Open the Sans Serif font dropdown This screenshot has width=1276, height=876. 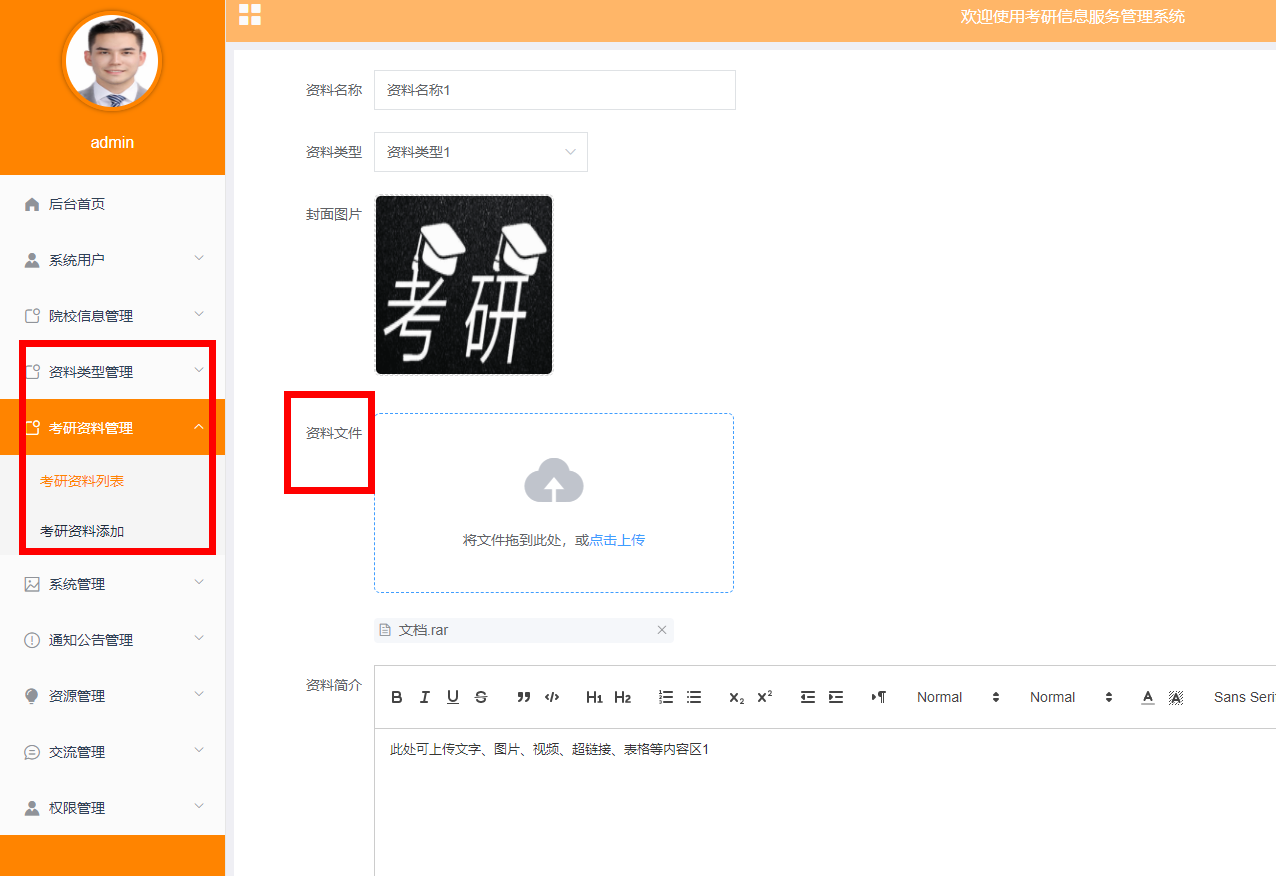(1243, 697)
